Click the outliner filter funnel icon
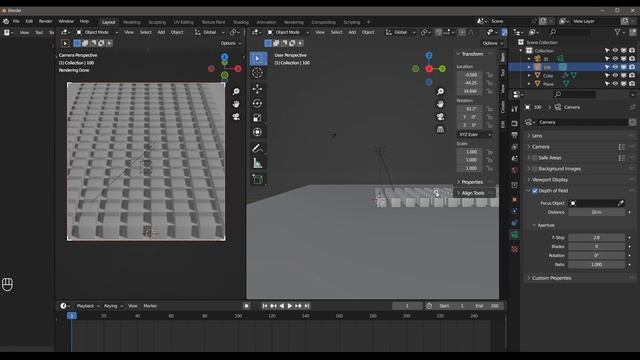Screen dimensions: 640x360 coord(618,32)
